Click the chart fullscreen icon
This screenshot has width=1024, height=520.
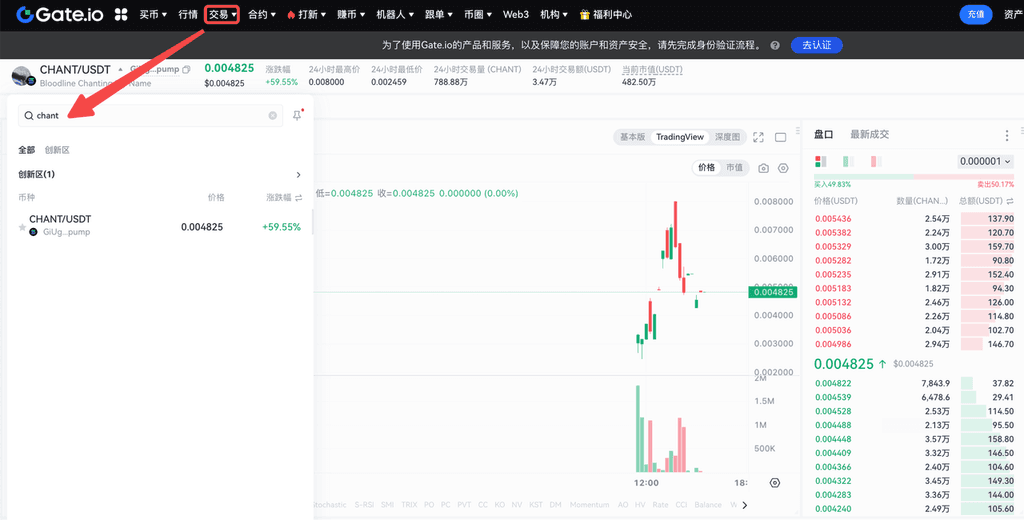[758, 137]
